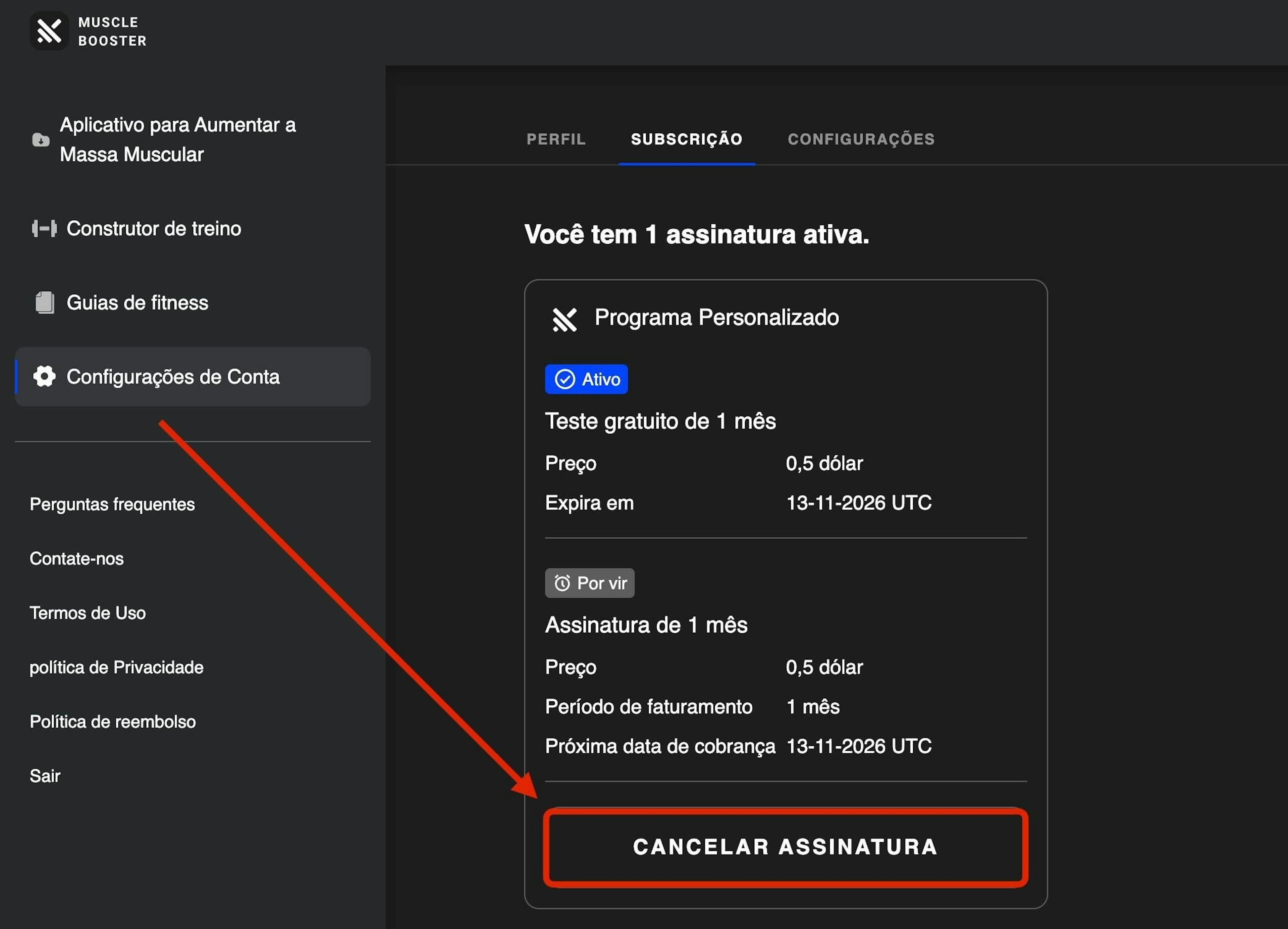The width and height of the screenshot is (1288, 929).
Task: Click the gear icon for Configurações de Conta
Action: click(x=44, y=376)
